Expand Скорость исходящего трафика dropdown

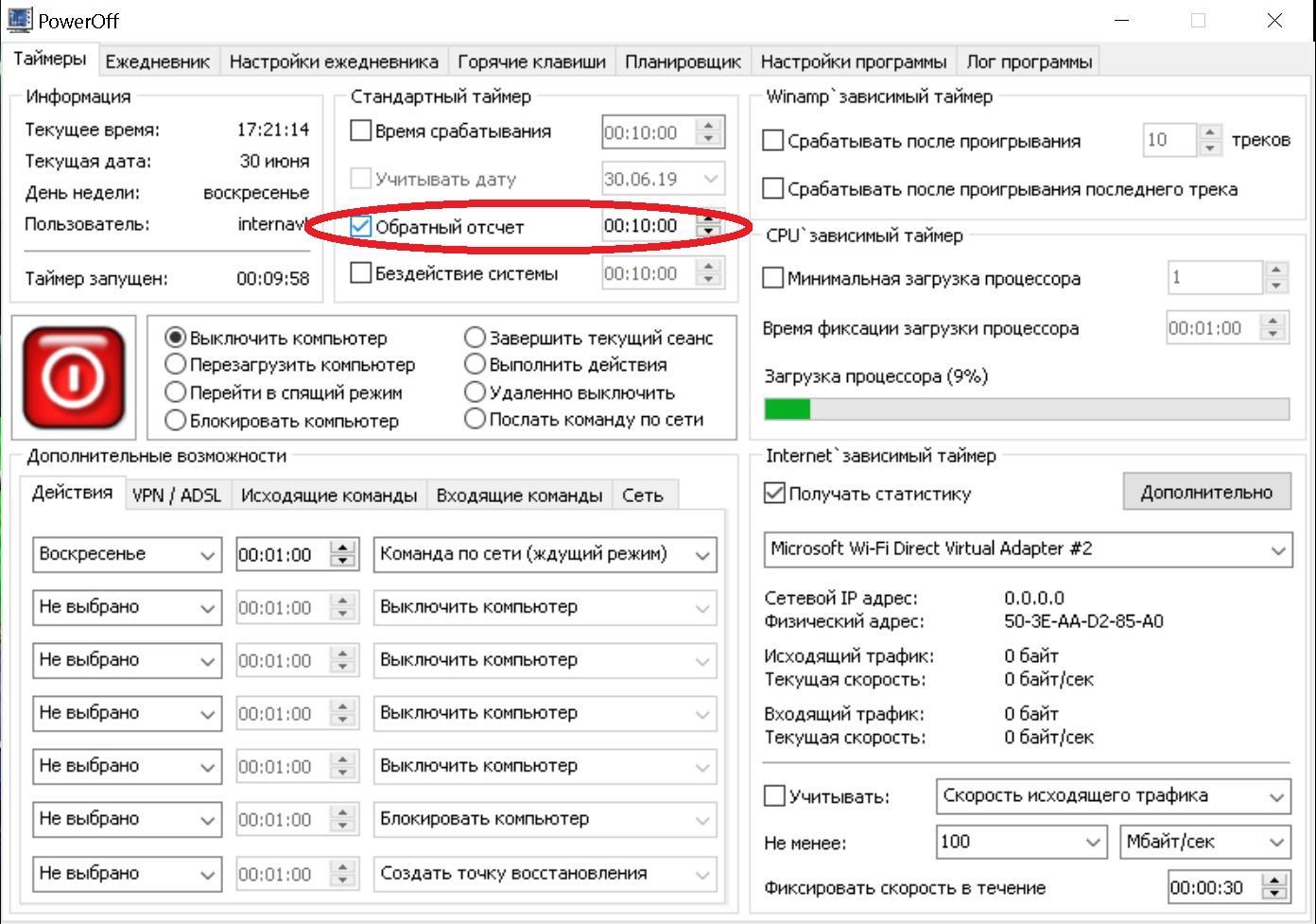(x=1113, y=796)
